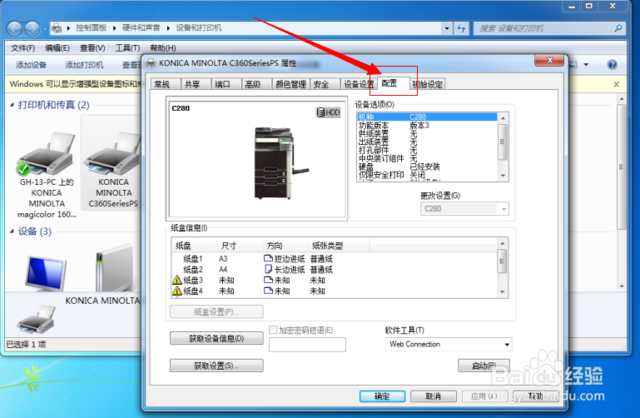Switch to the 设备设置 tab
Viewport: 640px width, 418px height.
[358, 84]
